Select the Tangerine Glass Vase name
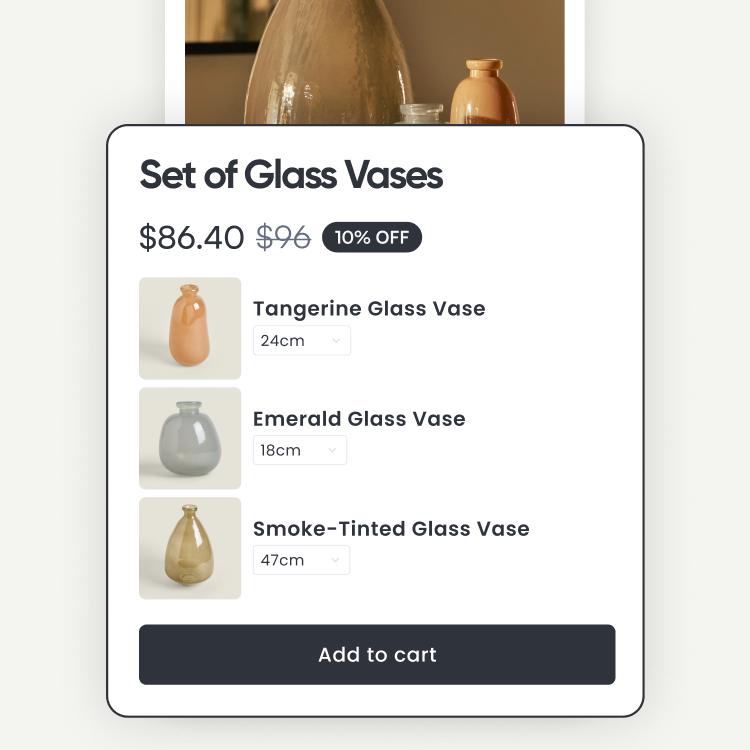The height and width of the screenshot is (750, 750). [x=369, y=308]
